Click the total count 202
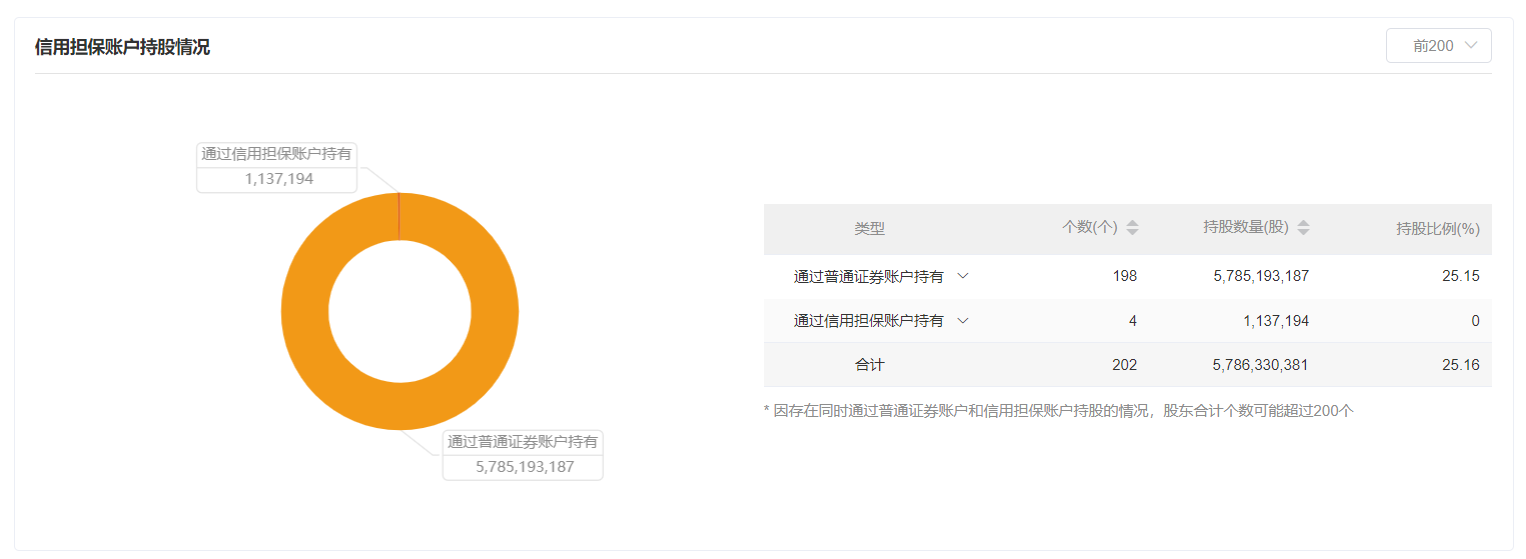 pyautogui.click(x=1124, y=365)
